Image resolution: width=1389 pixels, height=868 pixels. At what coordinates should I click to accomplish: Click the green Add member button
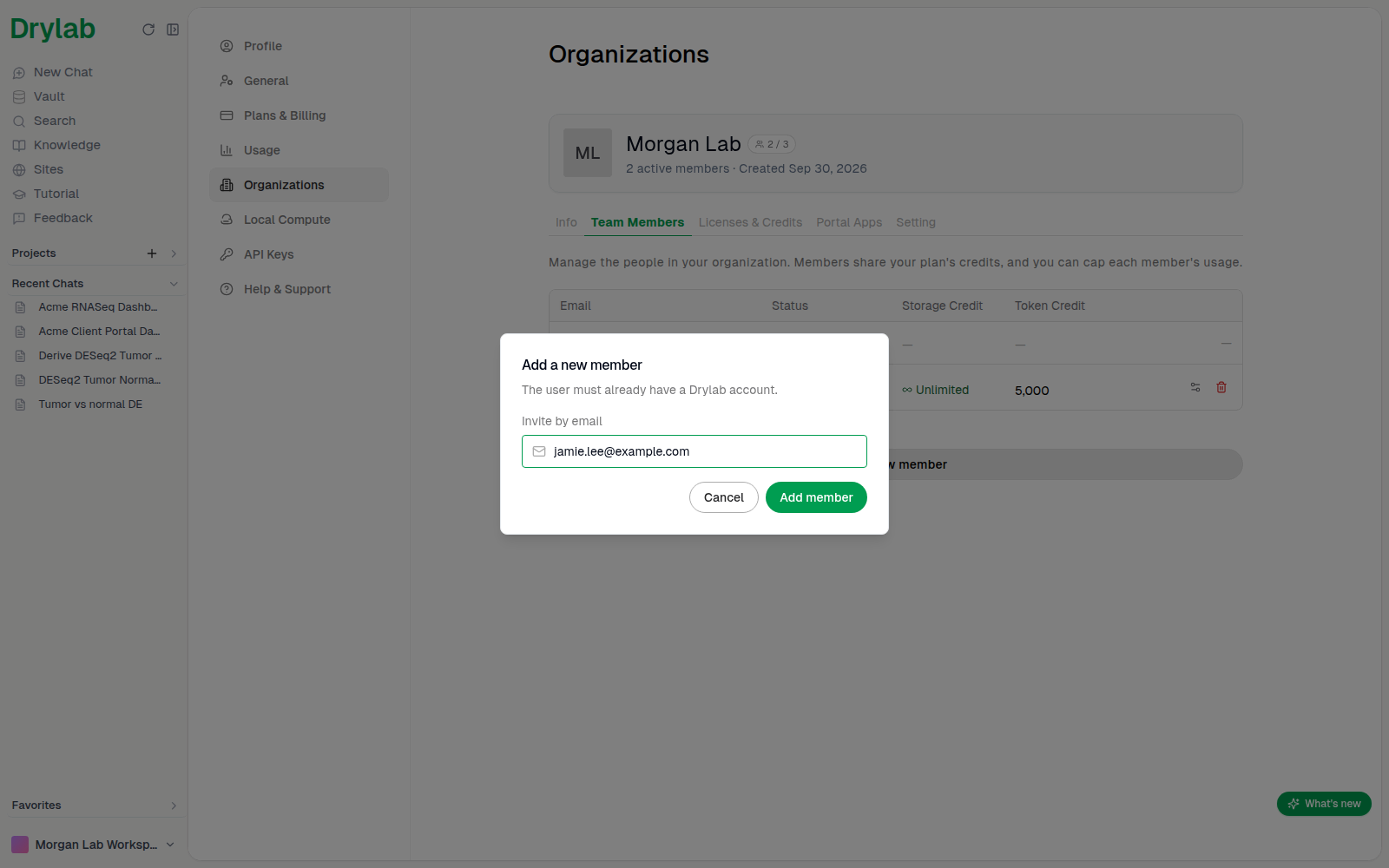[816, 497]
